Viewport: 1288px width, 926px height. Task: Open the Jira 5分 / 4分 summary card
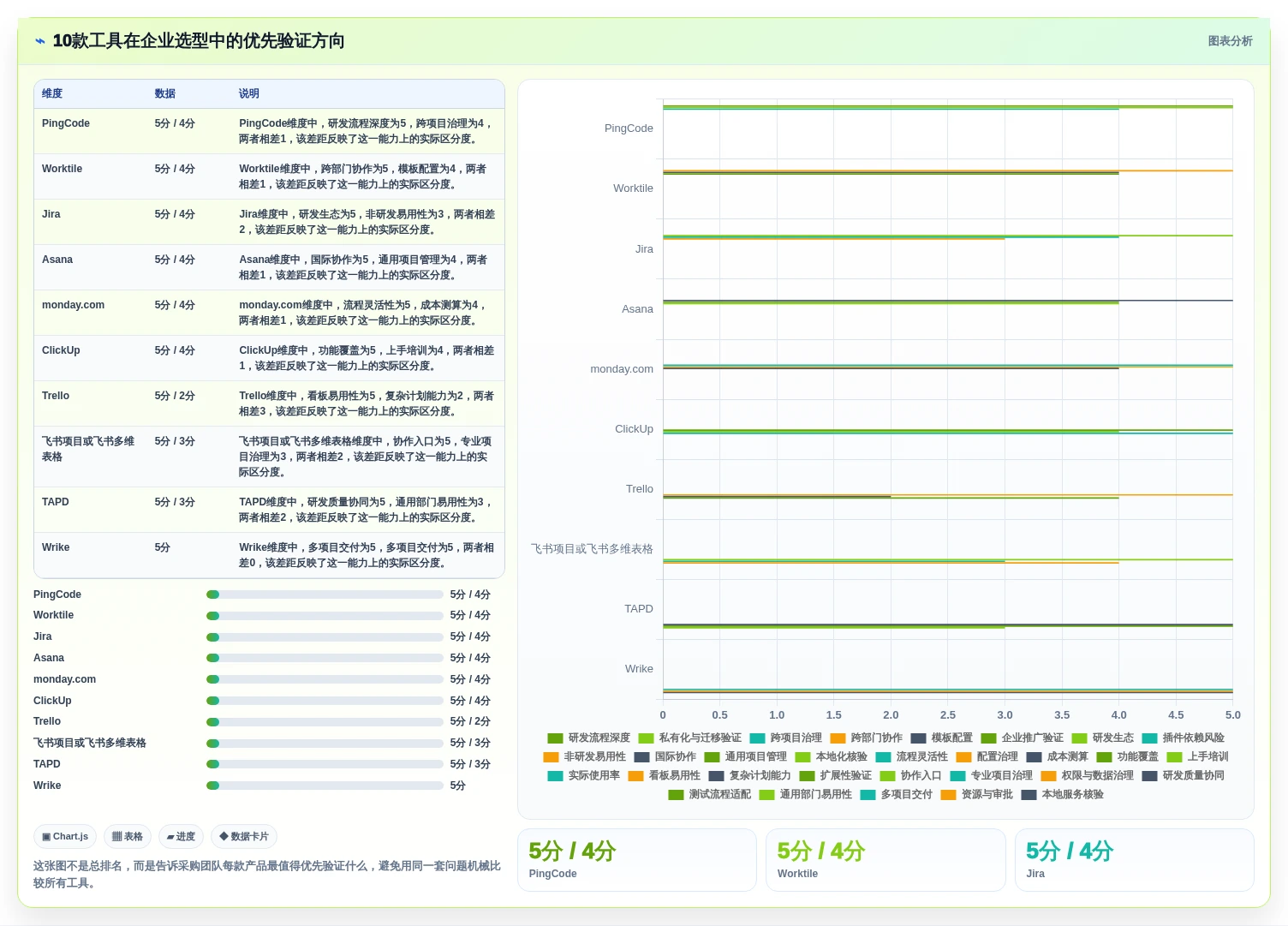click(x=1134, y=860)
